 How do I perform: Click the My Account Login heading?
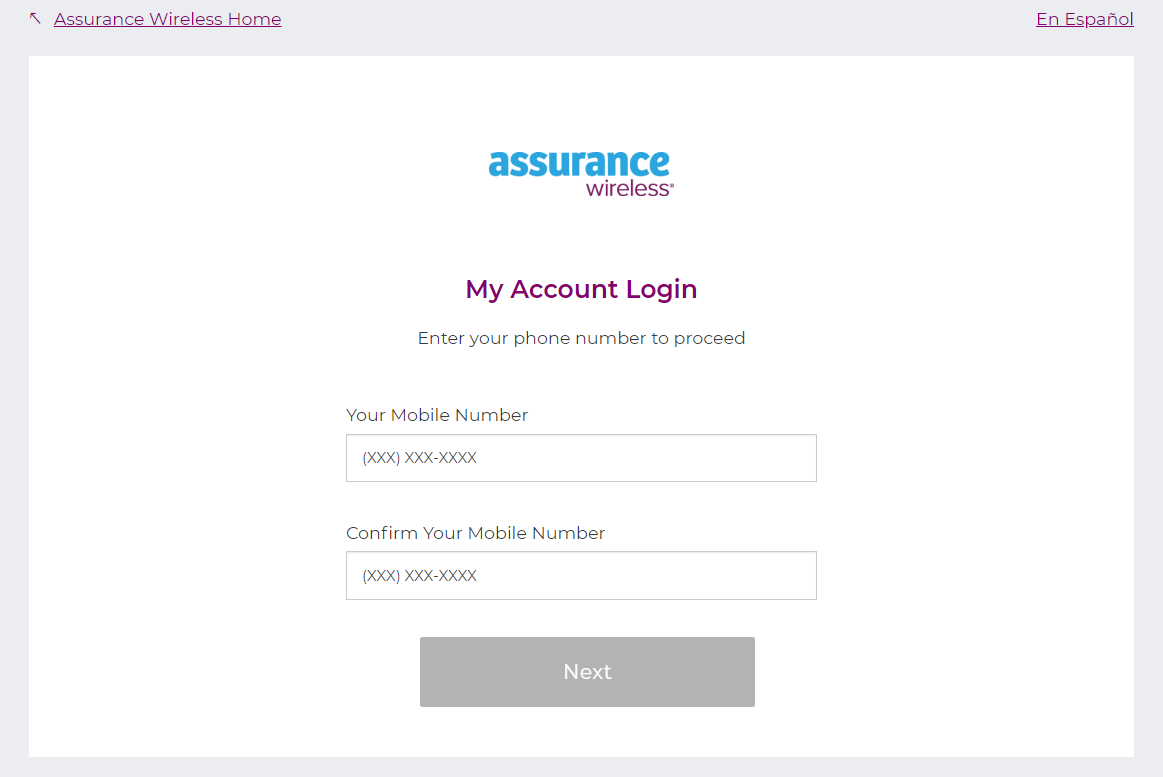pos(581,289)
